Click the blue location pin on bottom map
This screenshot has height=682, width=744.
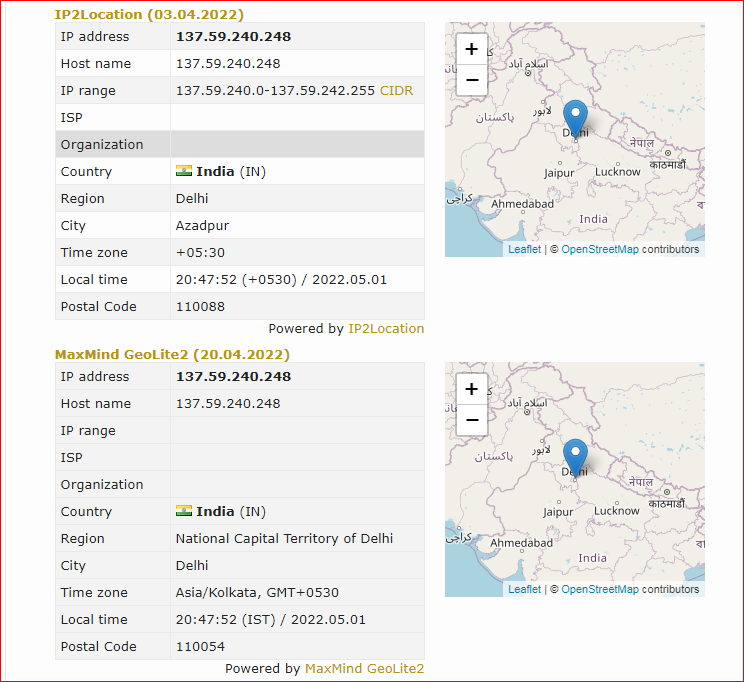click(x=575, y=458)
